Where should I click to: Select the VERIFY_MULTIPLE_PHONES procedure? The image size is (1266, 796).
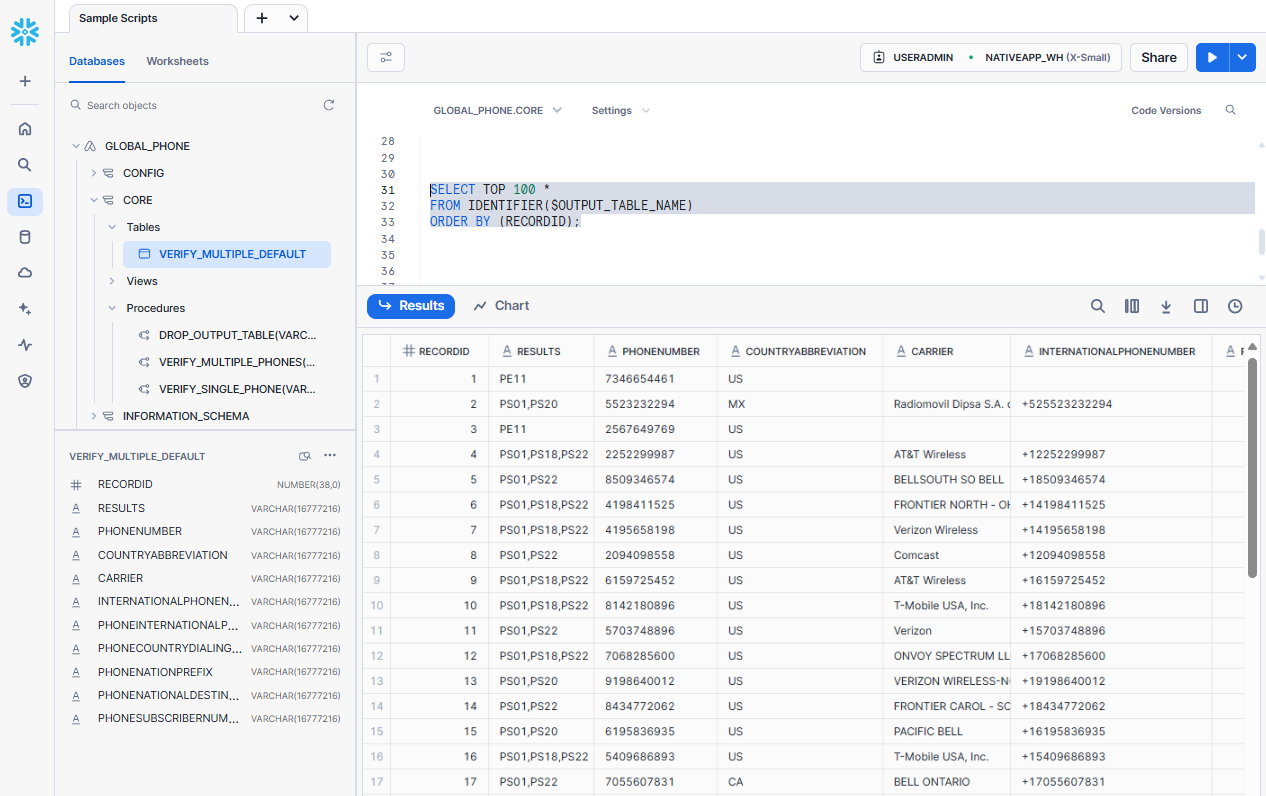(227, 362)
